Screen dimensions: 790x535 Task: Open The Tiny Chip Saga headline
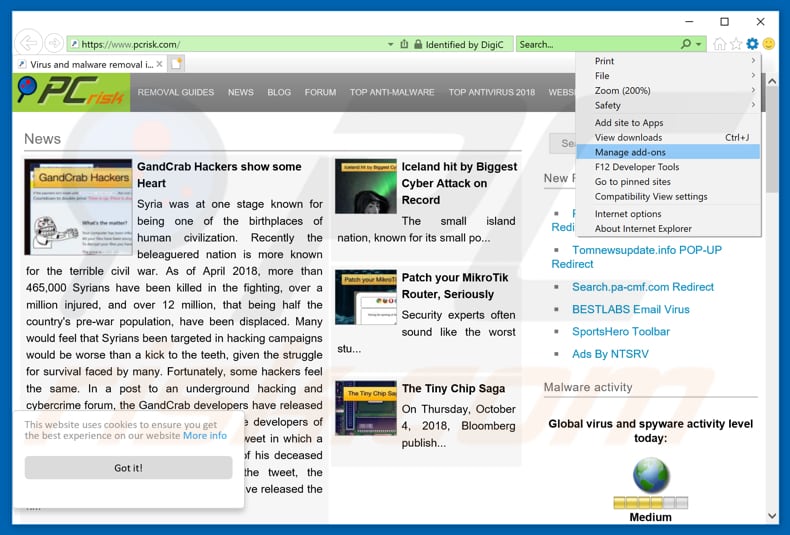453,388
